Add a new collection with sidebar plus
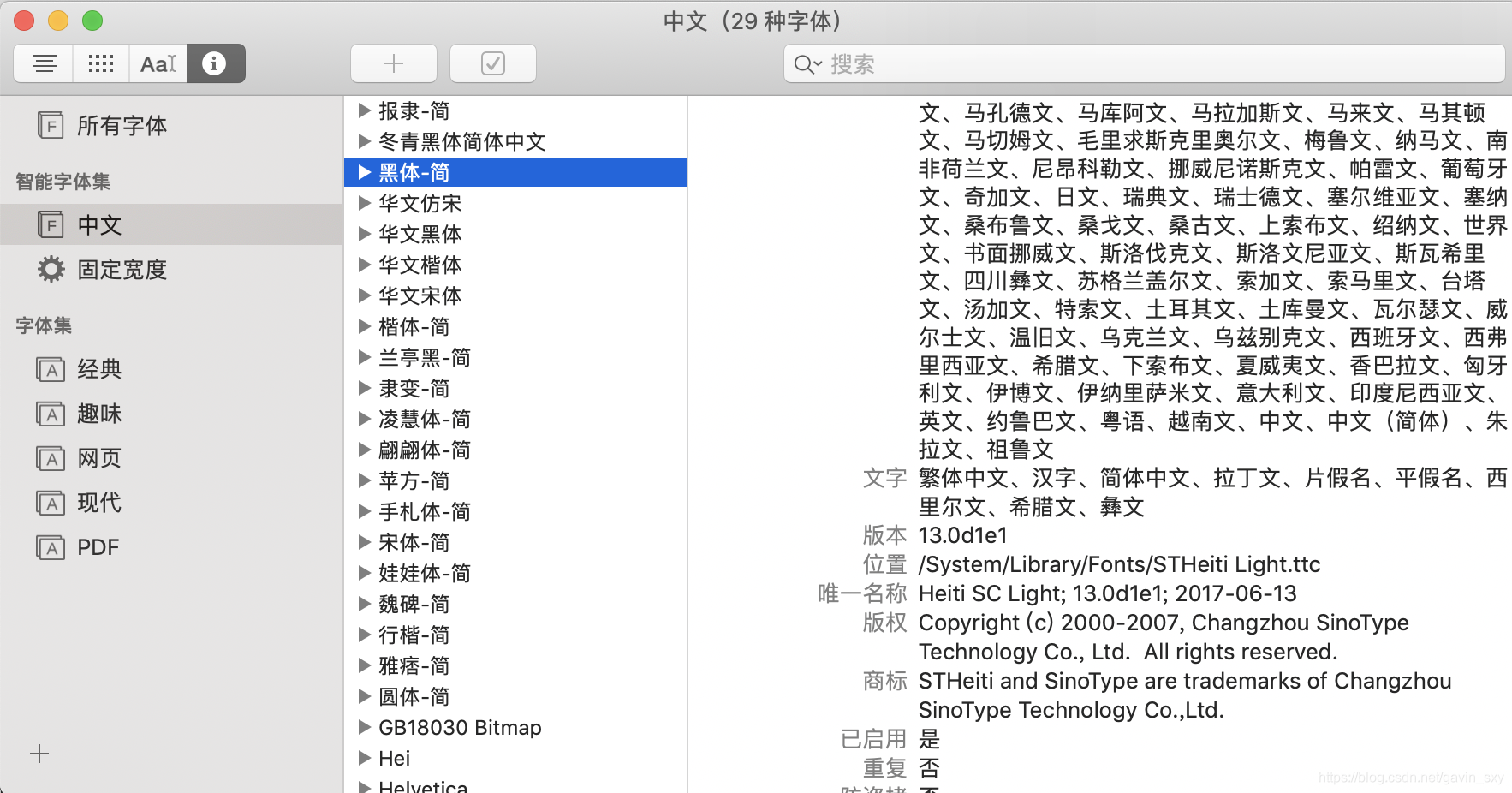Screen dimensions: 1512x793 click(x=39, y=754)
